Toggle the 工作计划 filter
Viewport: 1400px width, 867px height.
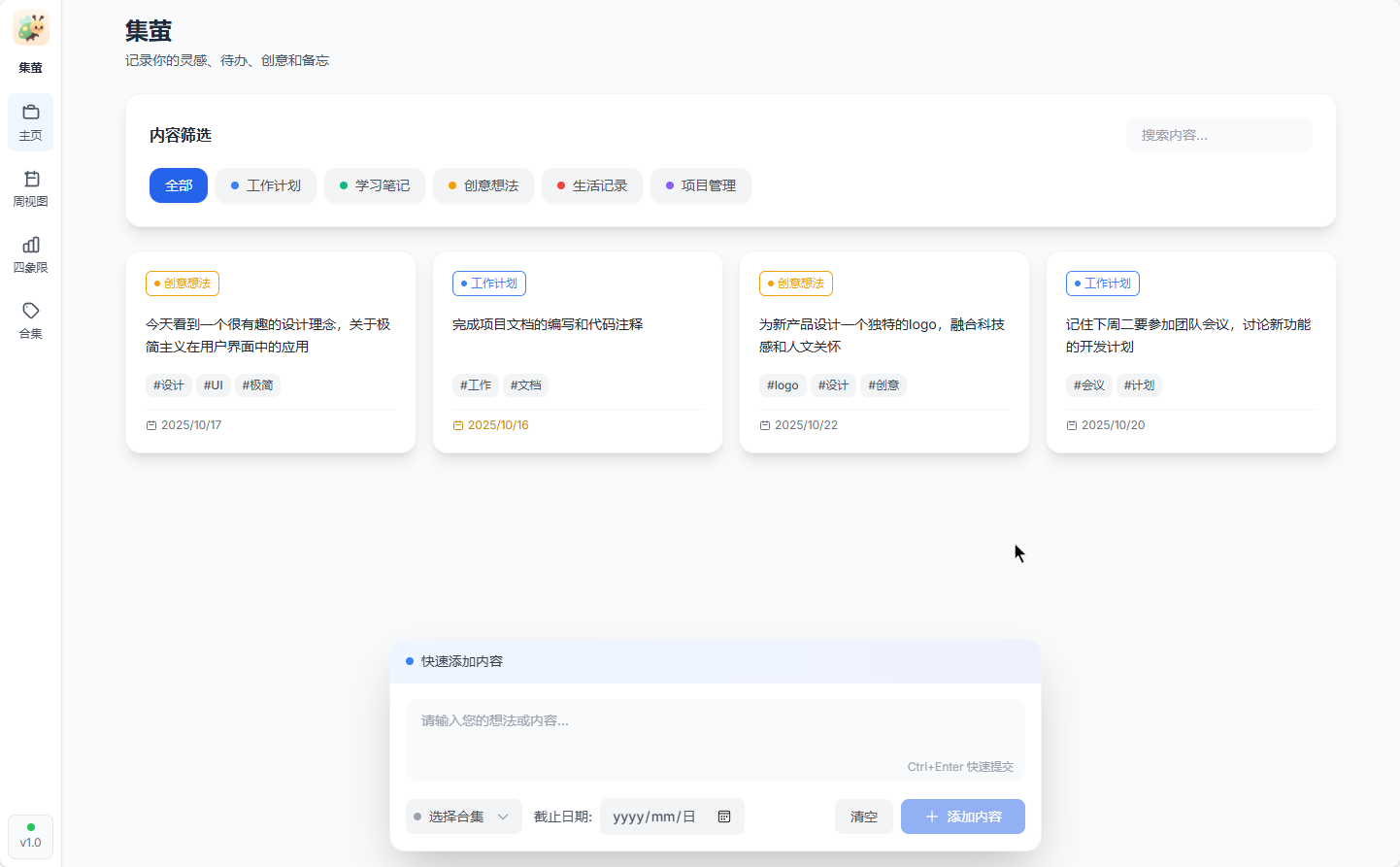point(265,185)
